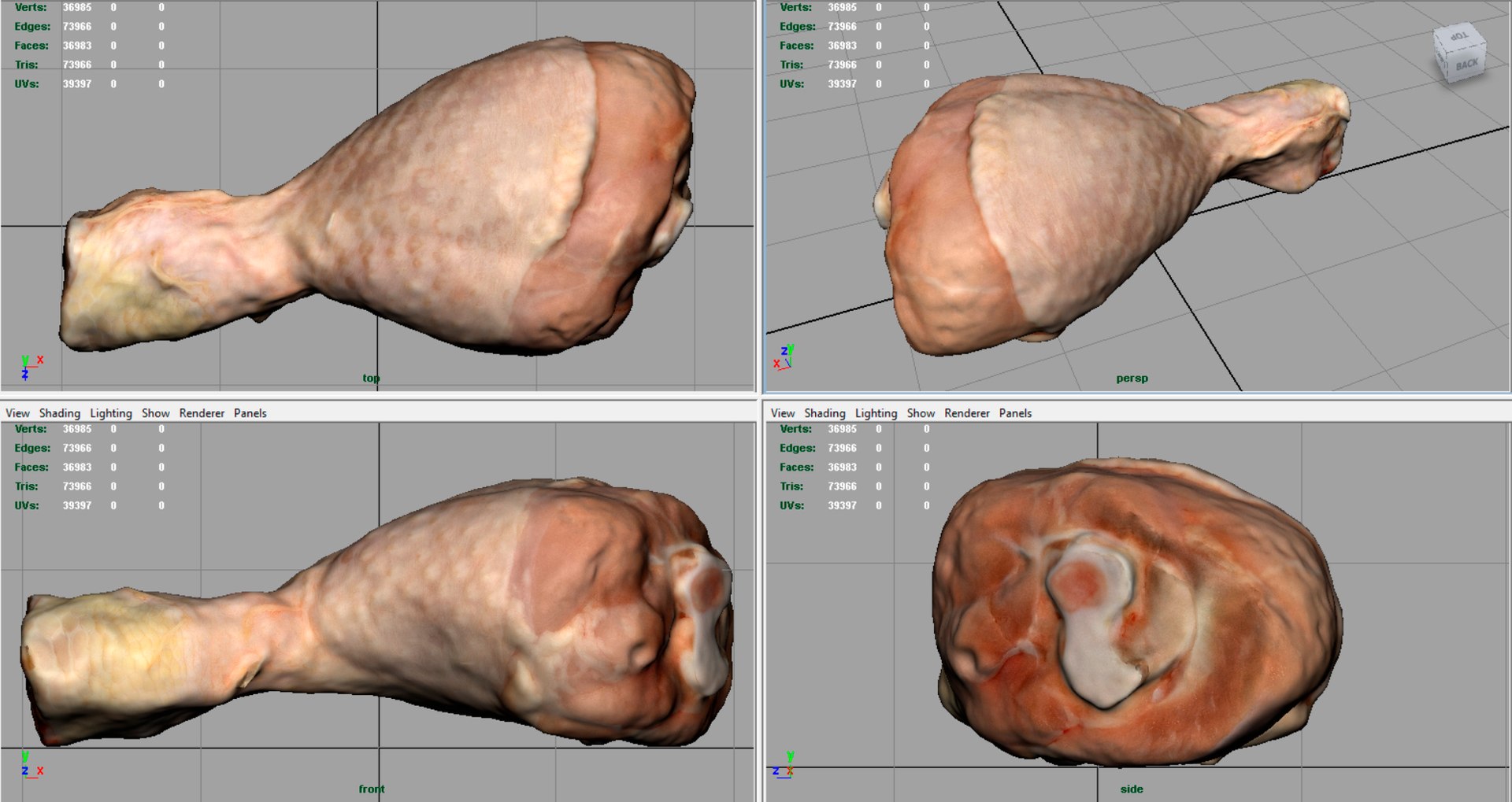Click the BACK face of the ViewCube
The width and height of the screenshot is (1512, 802).
coord(1466,65)
